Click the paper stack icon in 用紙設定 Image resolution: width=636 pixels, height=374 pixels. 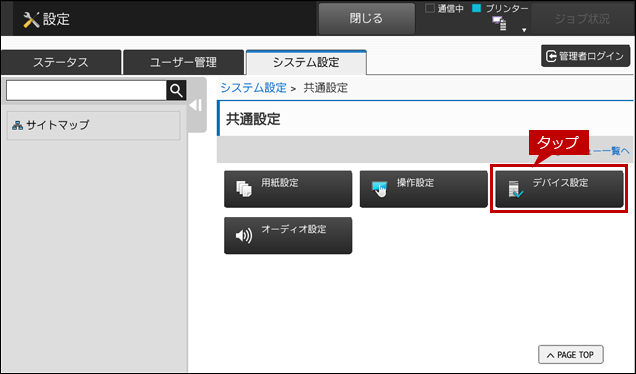pyautogui.click(x=244, y=189)
